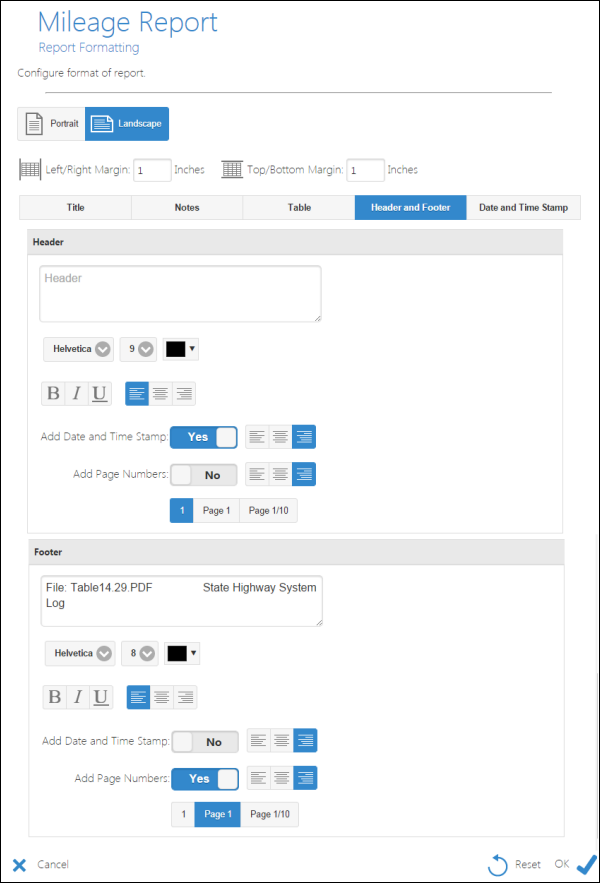Switch to the Date and Time Stamp tab

(523, 208)
